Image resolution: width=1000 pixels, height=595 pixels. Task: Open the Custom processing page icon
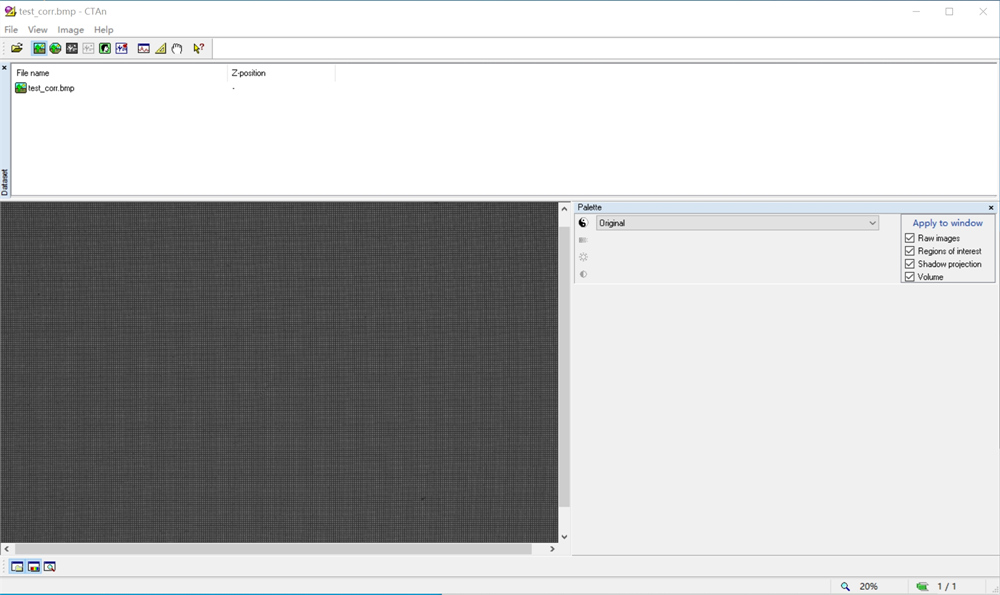coord(122,48)
